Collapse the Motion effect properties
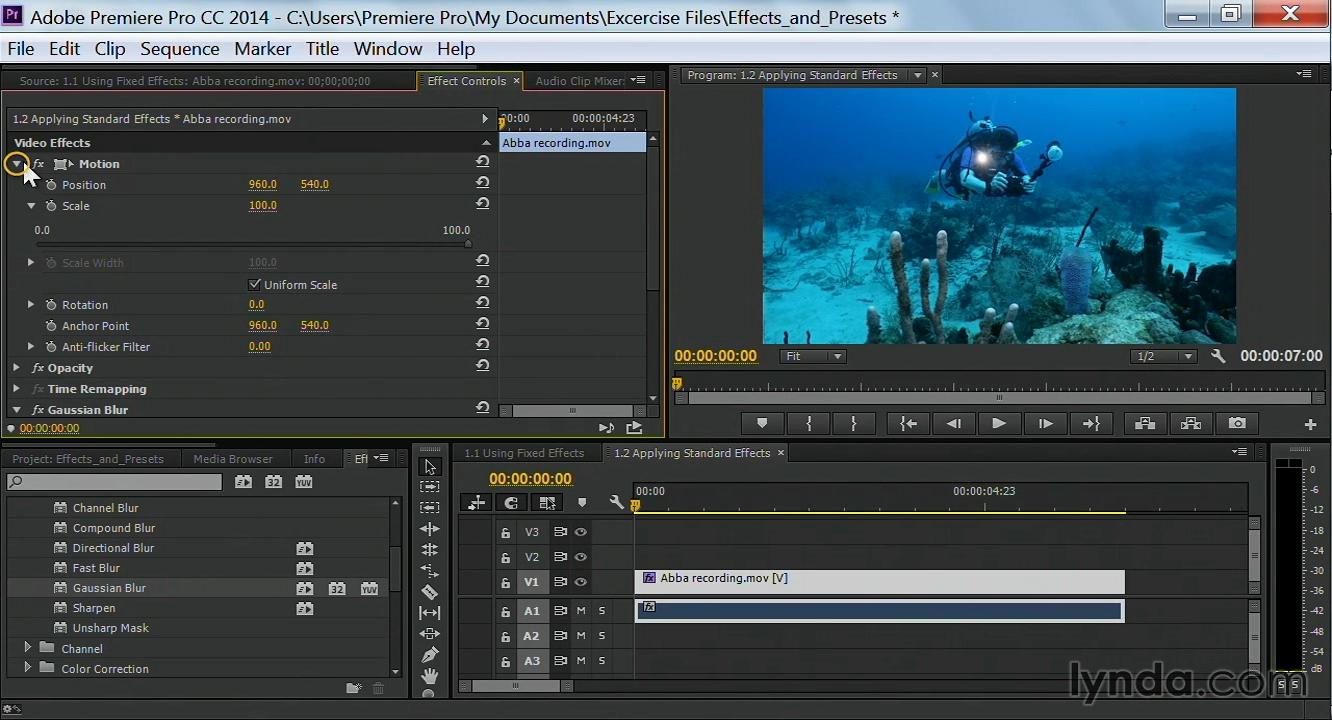 17,164
